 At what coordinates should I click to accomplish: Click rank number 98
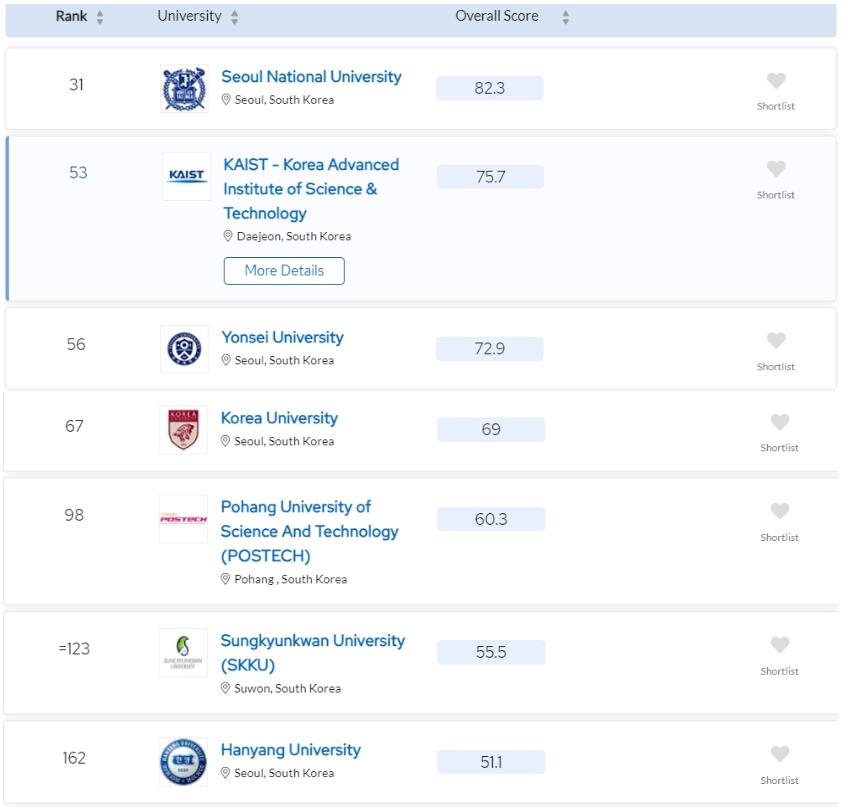click(74, 515)
